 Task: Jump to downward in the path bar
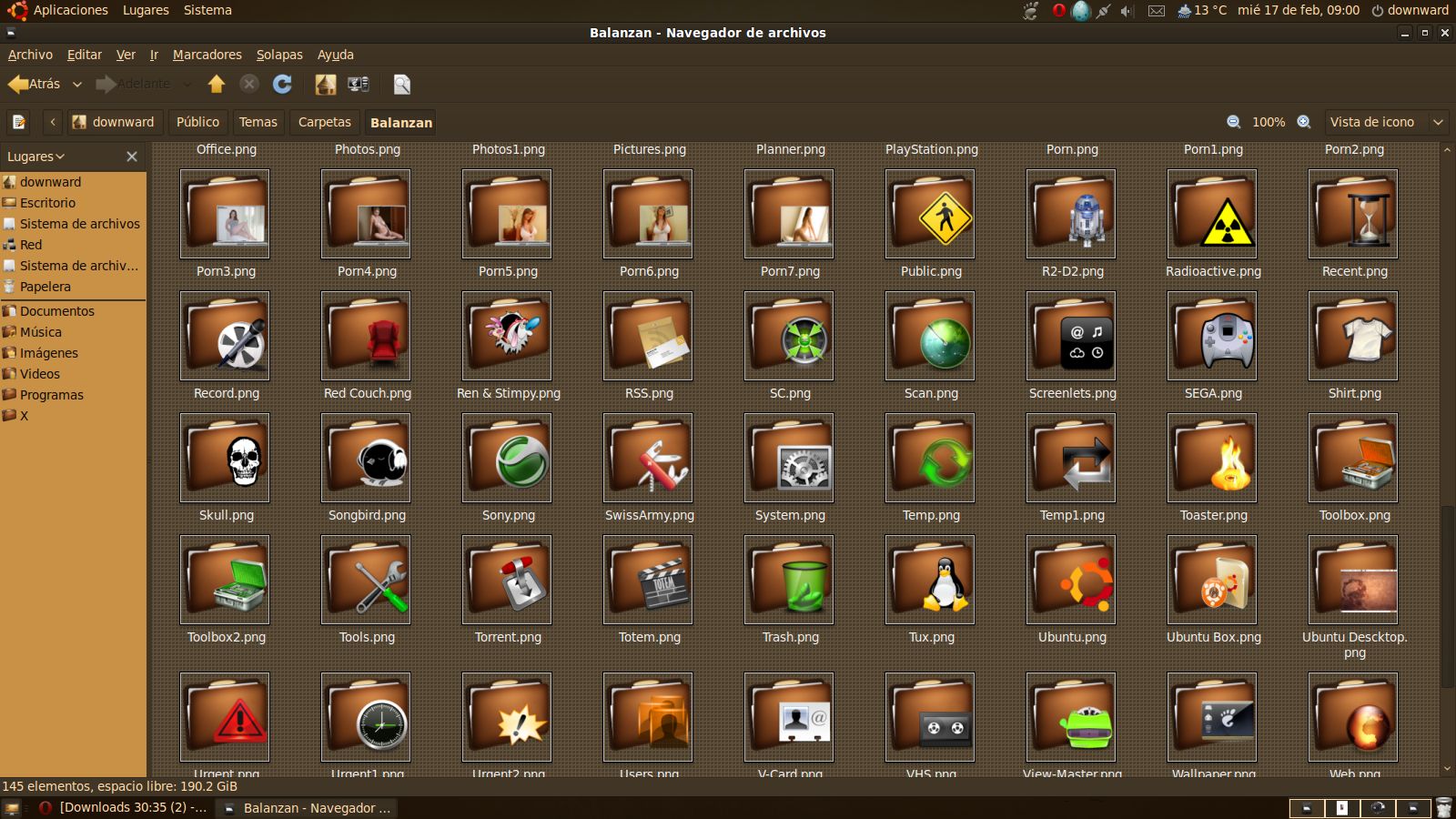tap(114, 122)
